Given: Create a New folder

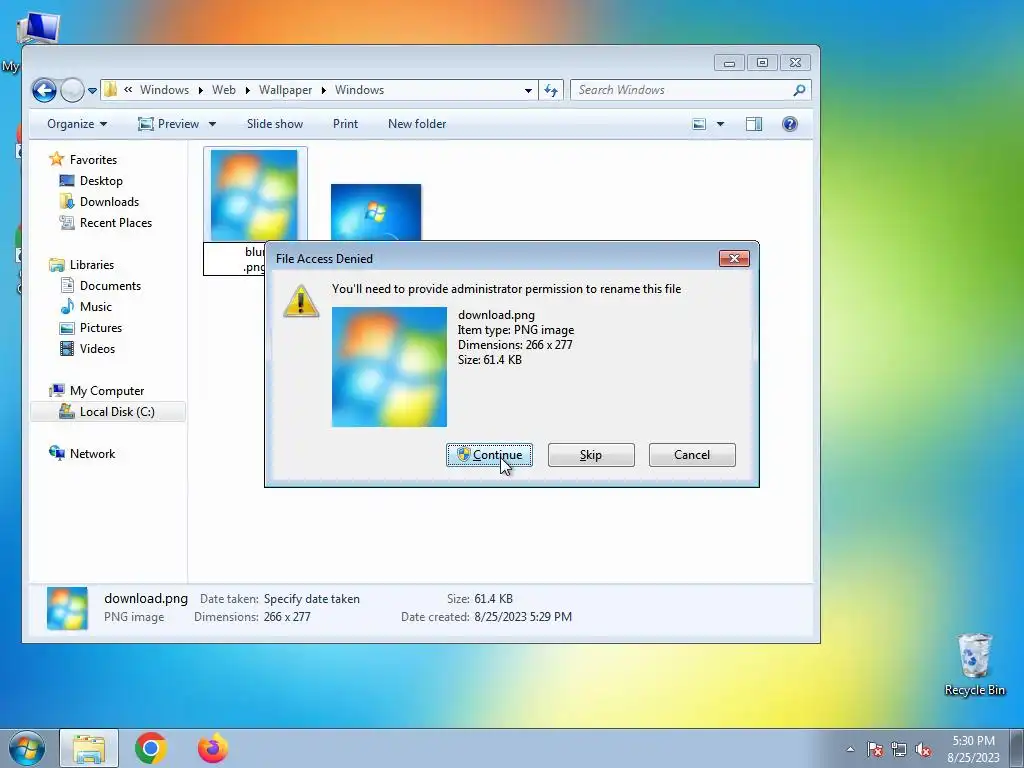Looking at the screenshot, I should tap(417, 124).
